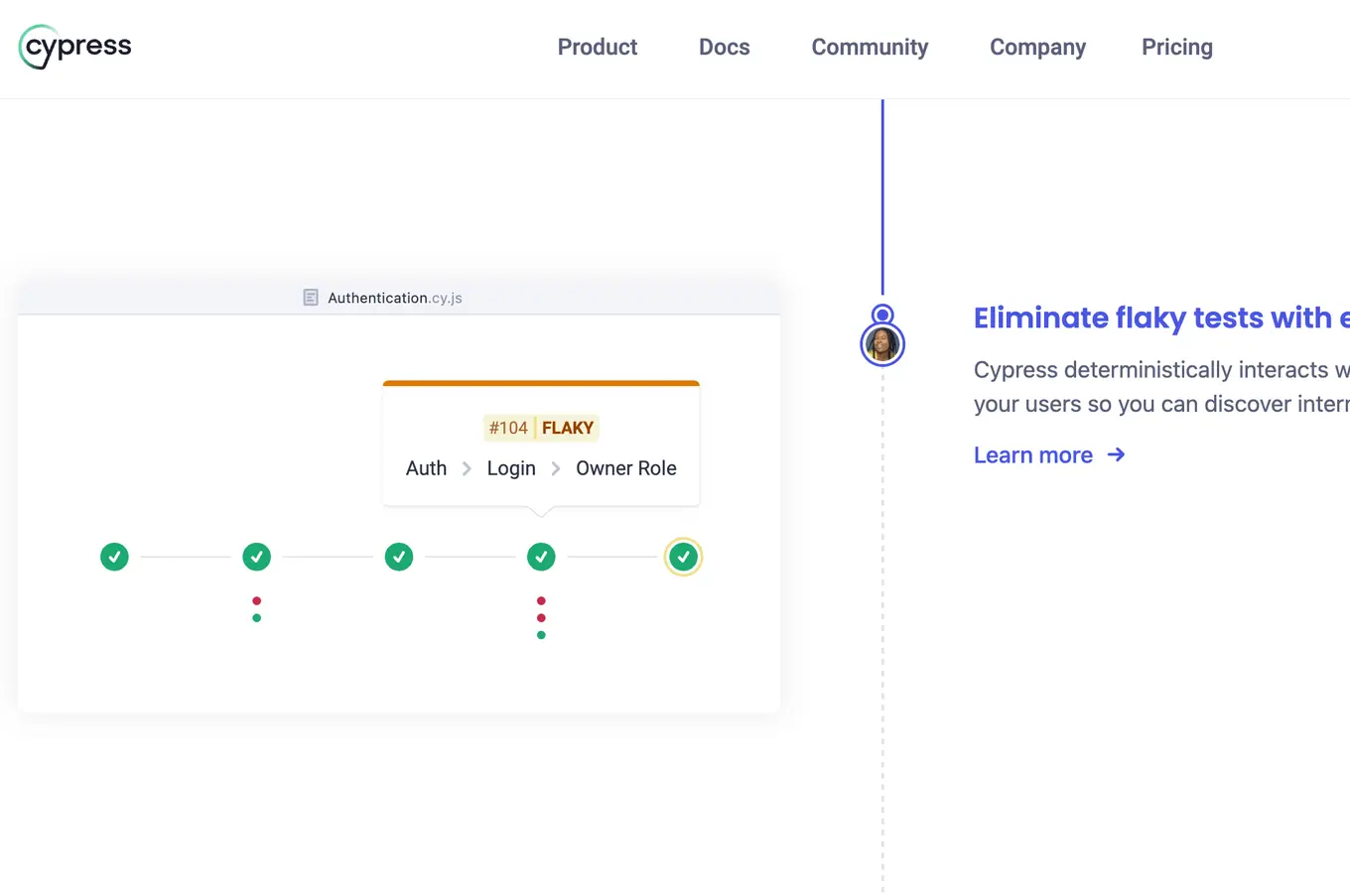Click the orange progress bar atop the tooltip

click(541, 382)
